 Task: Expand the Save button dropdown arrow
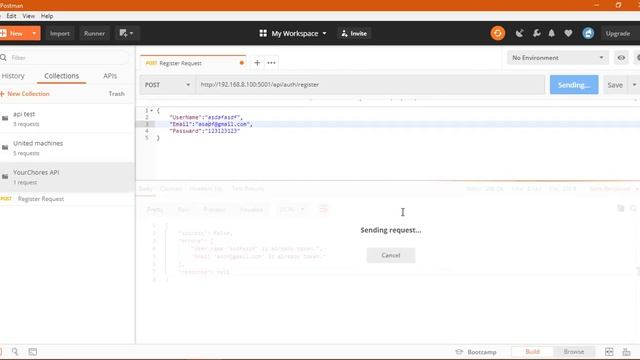pyautogui.click(x=634, y=85)
